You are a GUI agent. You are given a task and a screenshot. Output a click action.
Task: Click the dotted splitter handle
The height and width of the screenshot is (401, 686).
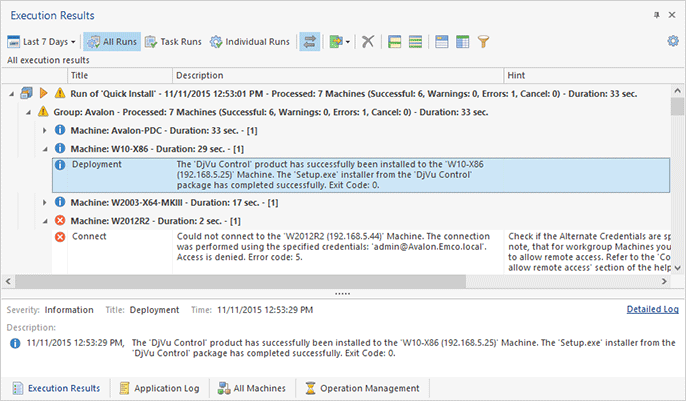point(343,294)
